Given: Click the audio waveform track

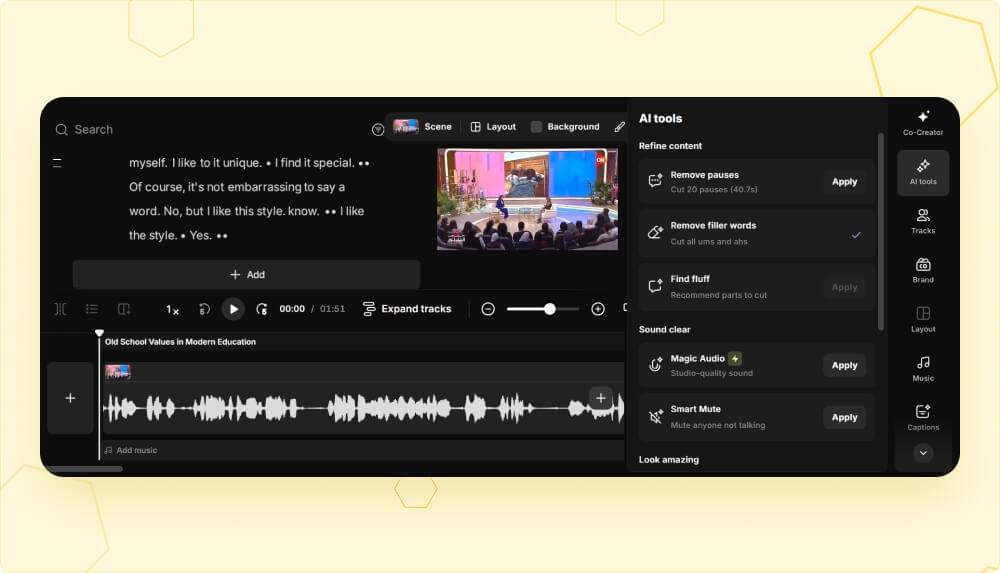Looking at the screenshot, I should (x=364, y=408).
